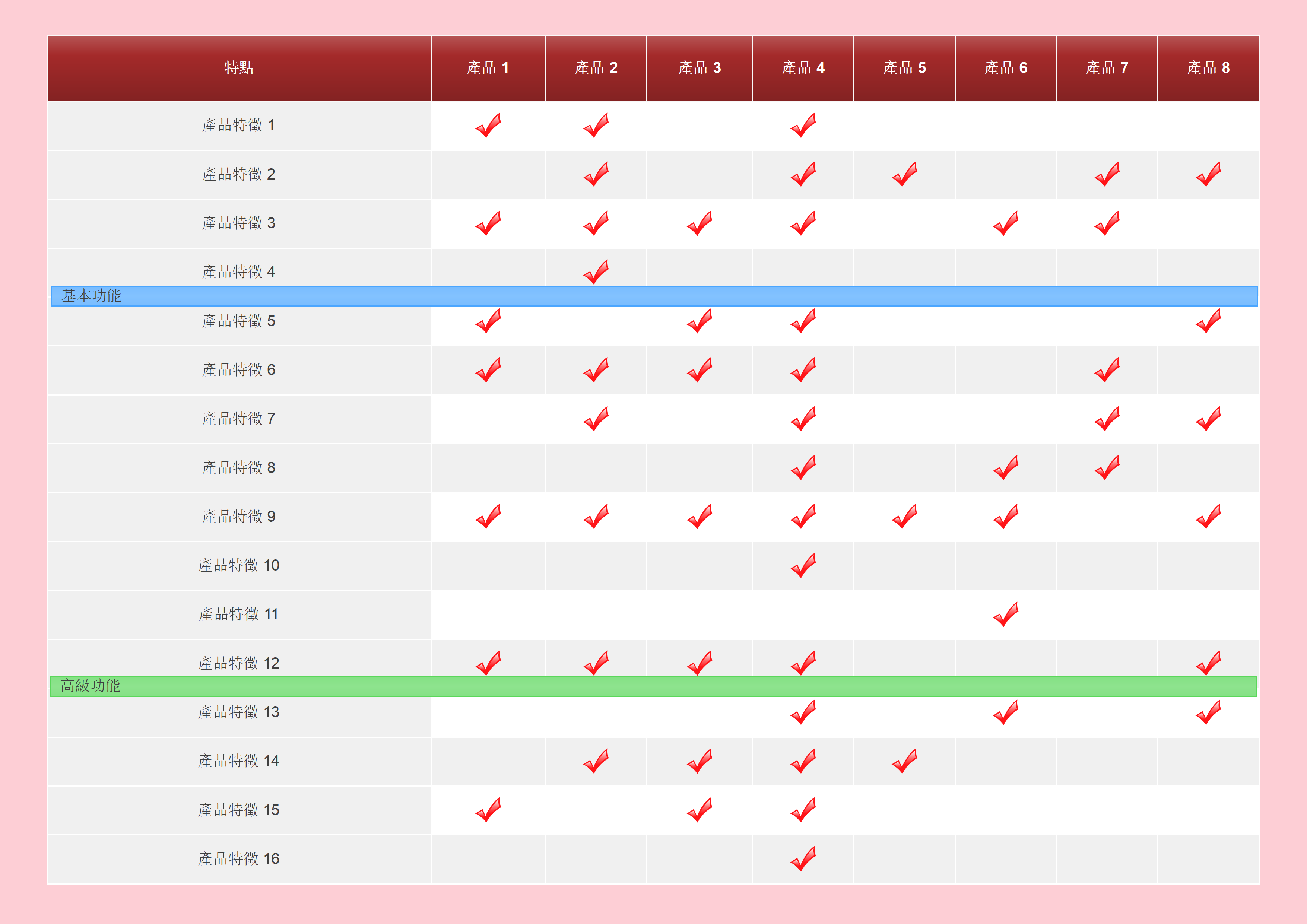This screenshot has width=1307, height=924.
Task: Click the checkmark for 產品特徵 15 under 產品 1
Action: 488,810
